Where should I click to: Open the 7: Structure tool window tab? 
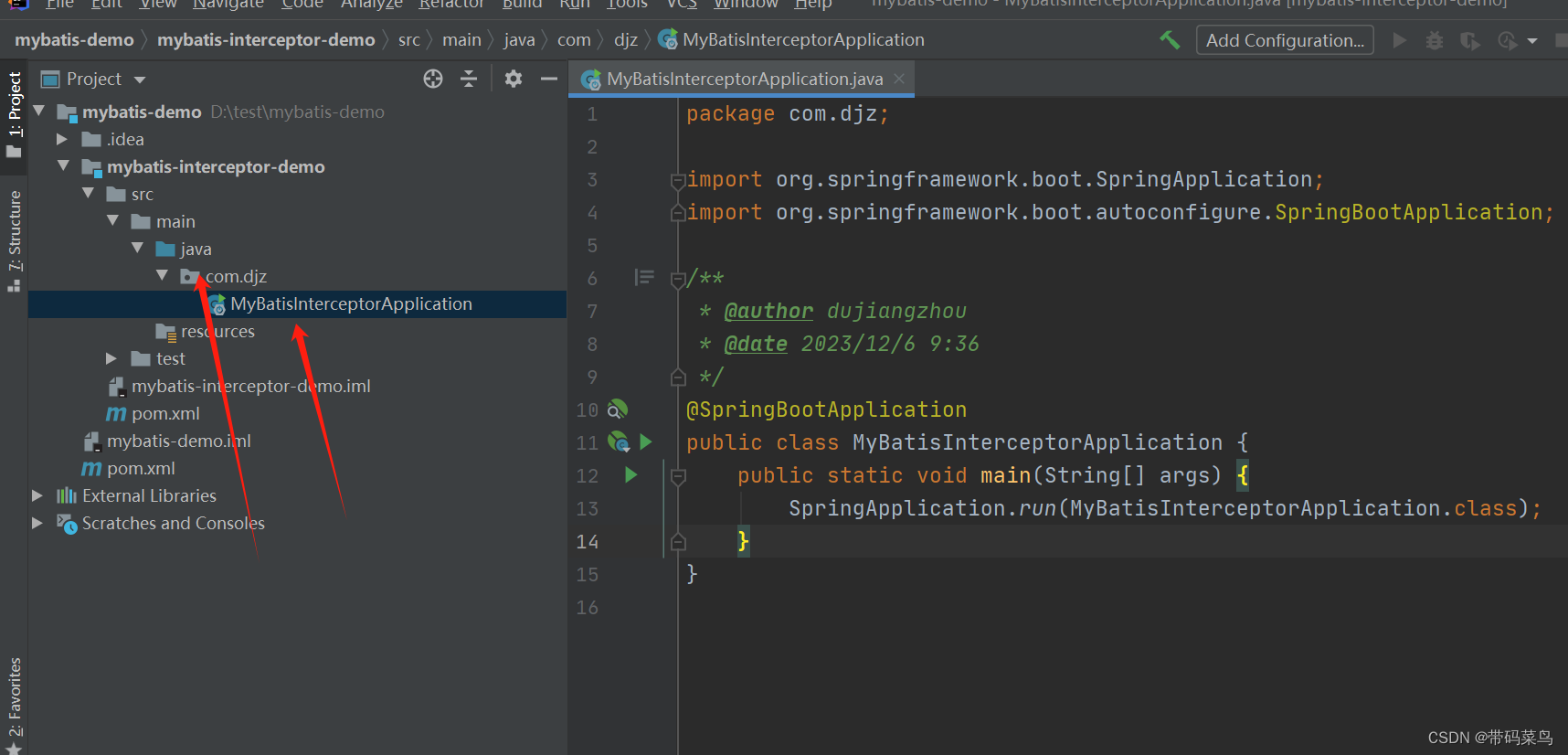pos(15,240)
